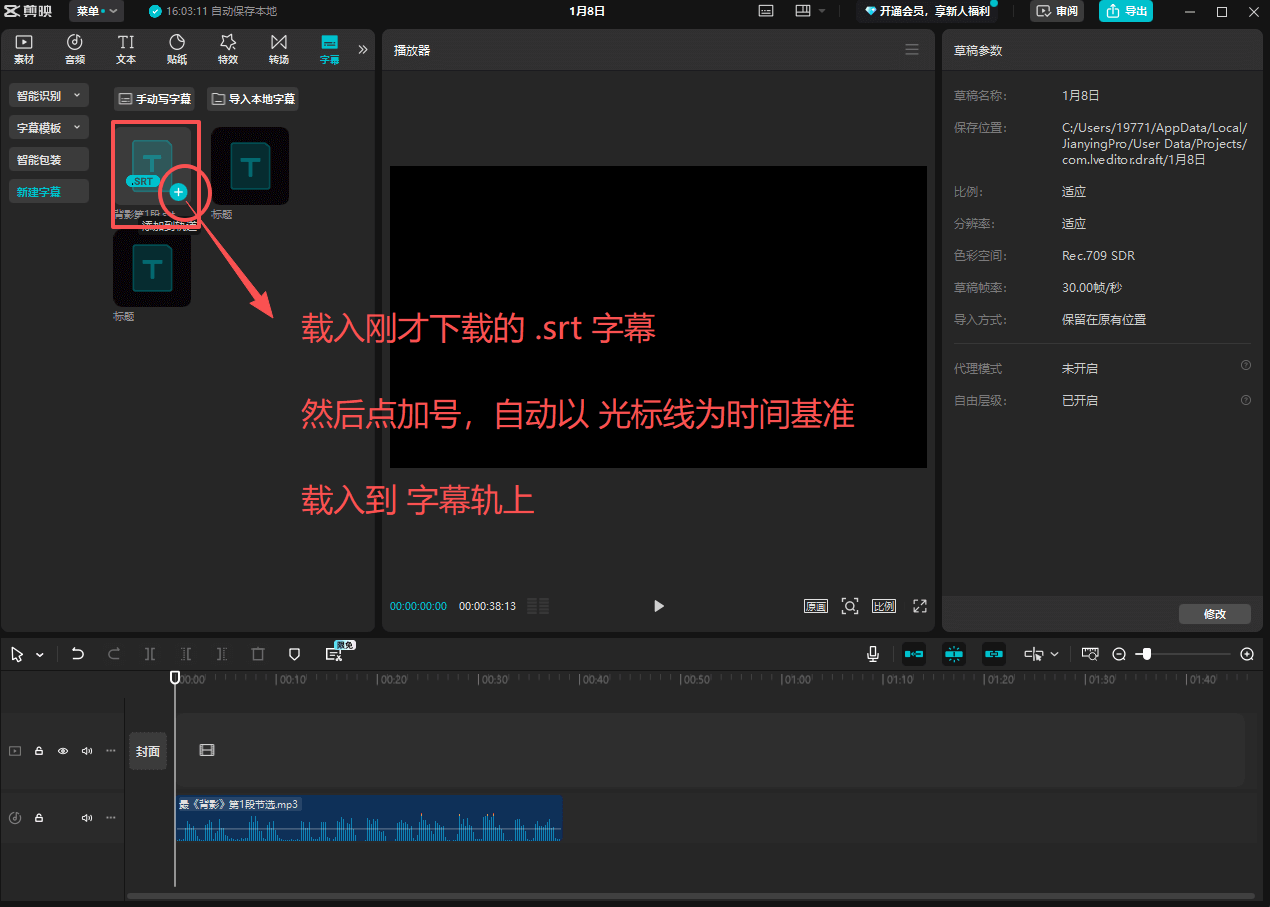Click the marker shield icon in timeline toolbar
1270x907 pixels.
294,654
